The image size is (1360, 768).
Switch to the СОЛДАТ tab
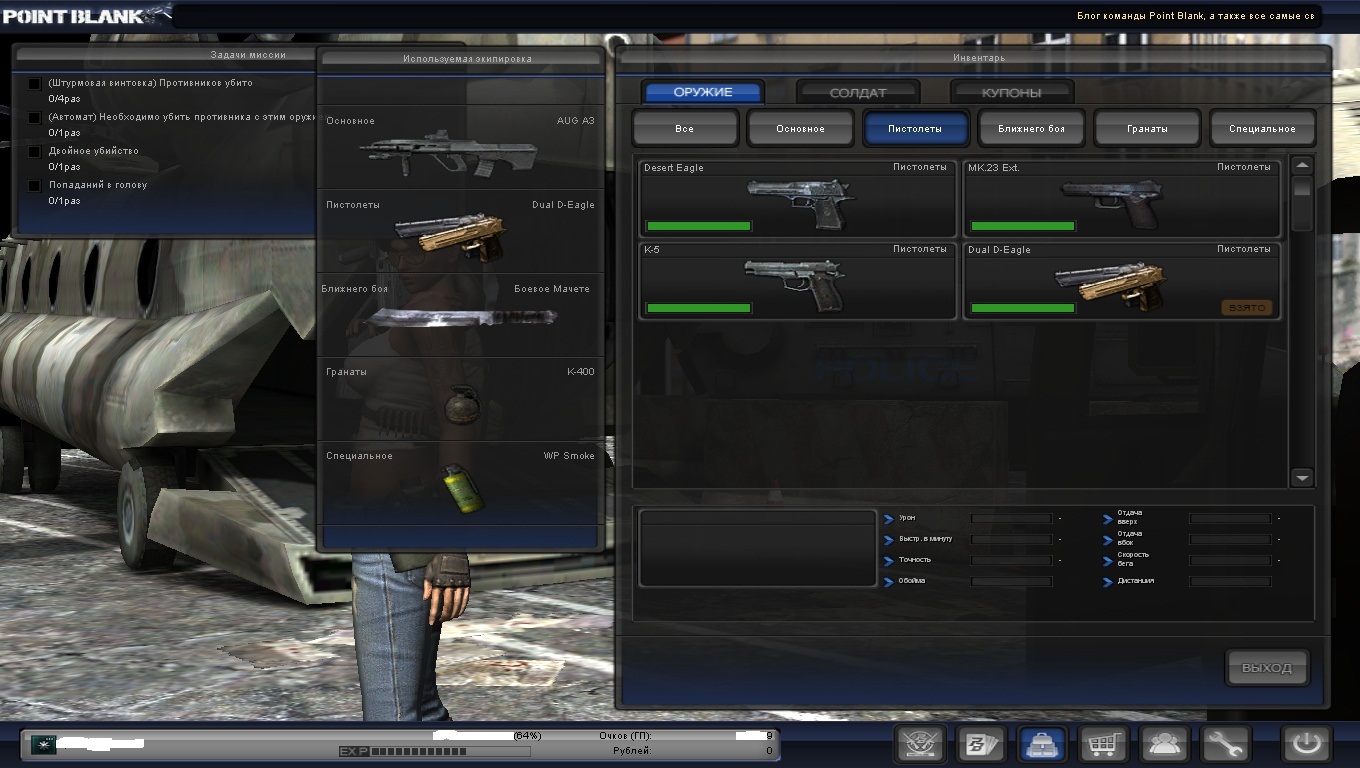(x=858, y=92)
